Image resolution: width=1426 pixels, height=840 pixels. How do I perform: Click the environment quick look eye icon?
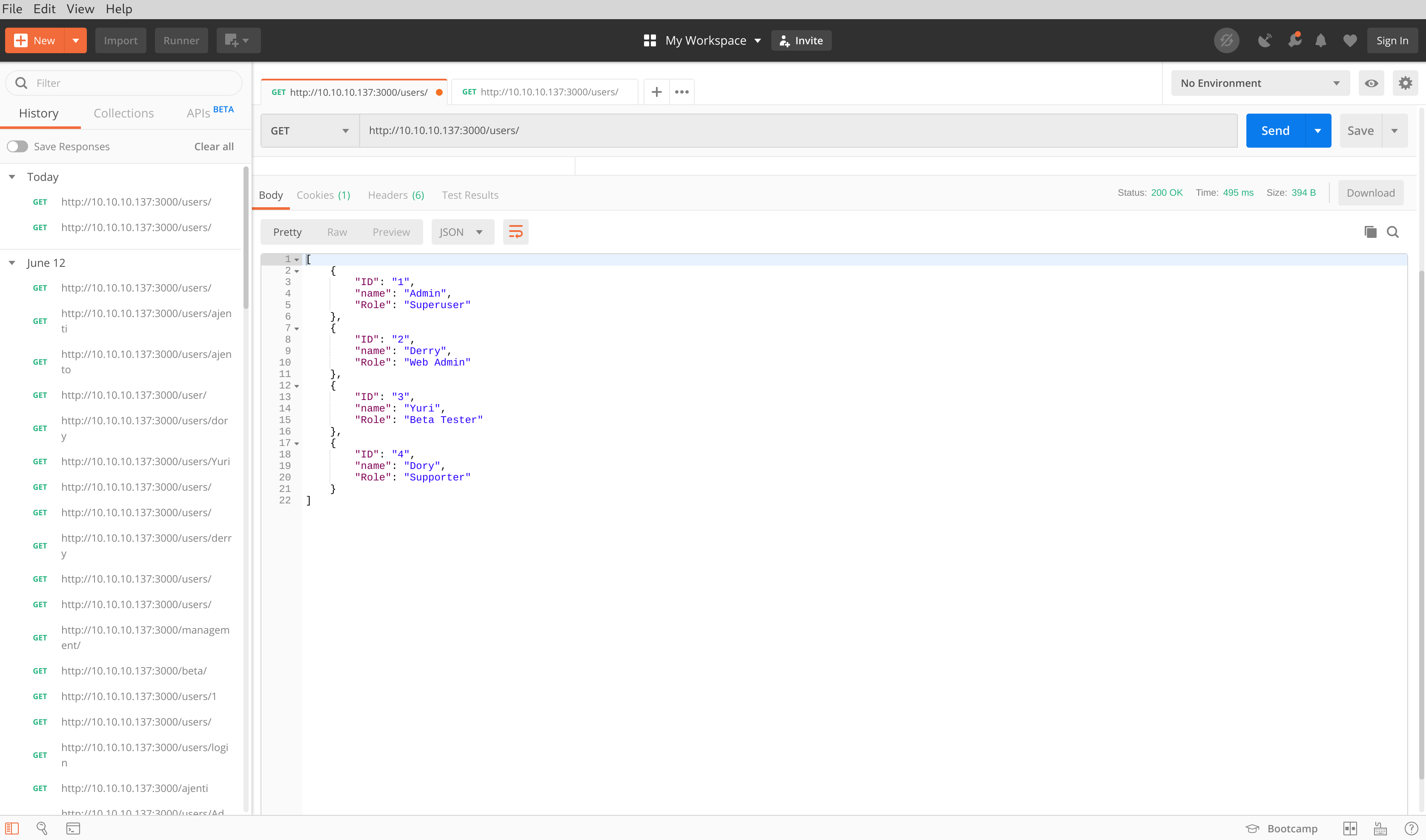point(1371,83)
